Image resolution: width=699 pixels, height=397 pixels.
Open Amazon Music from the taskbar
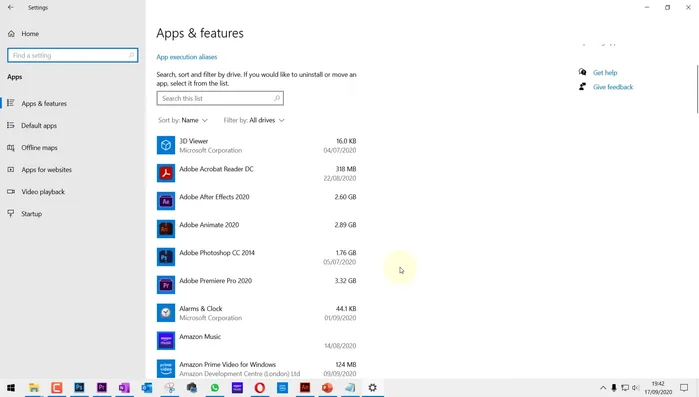tap(237, 388)
